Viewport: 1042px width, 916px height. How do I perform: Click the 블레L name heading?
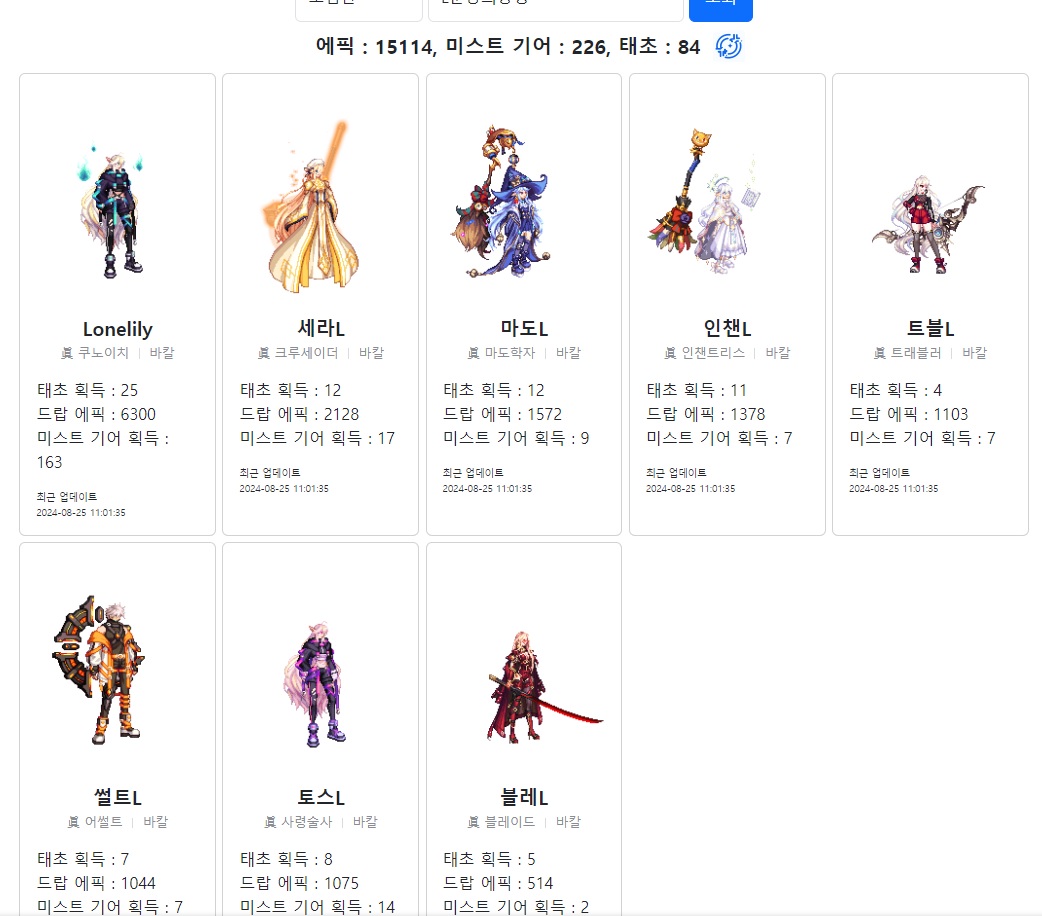(524, 798)
